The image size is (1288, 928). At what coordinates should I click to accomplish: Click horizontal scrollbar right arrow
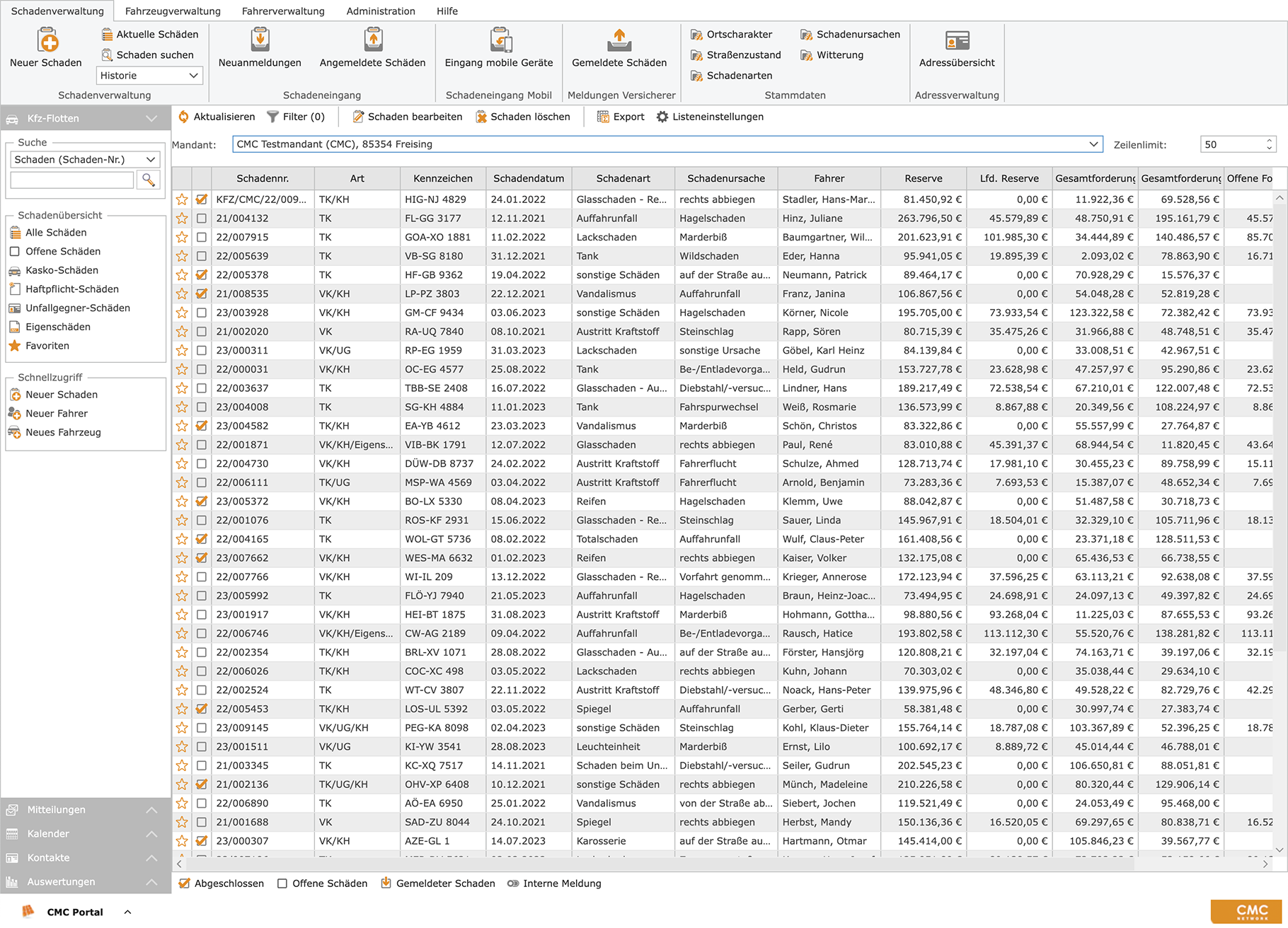(x=1265, y=864)
